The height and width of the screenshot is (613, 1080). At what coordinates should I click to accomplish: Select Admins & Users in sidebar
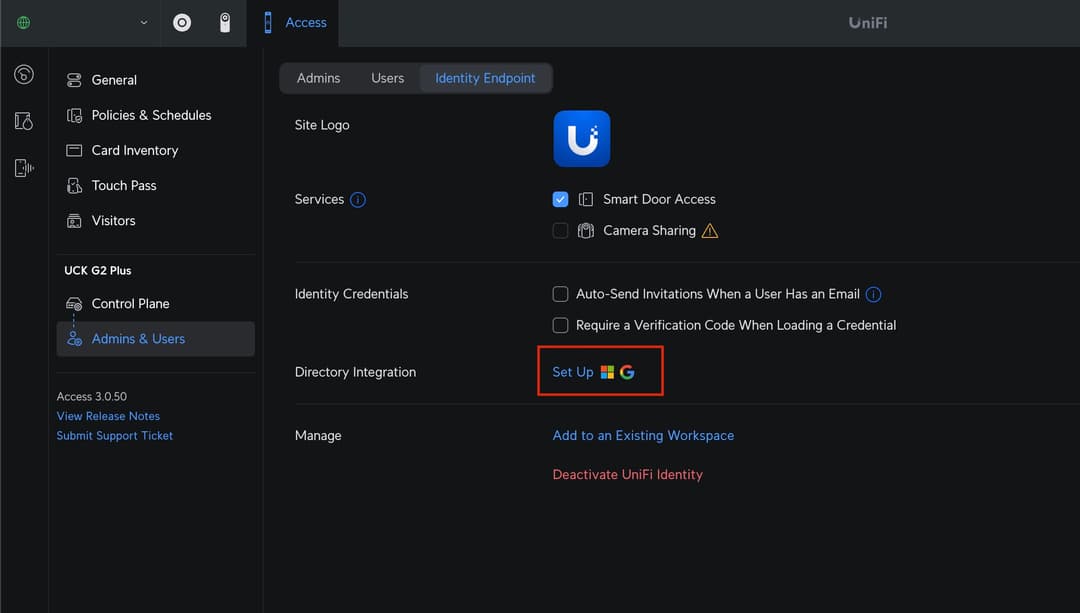[156, 339]
